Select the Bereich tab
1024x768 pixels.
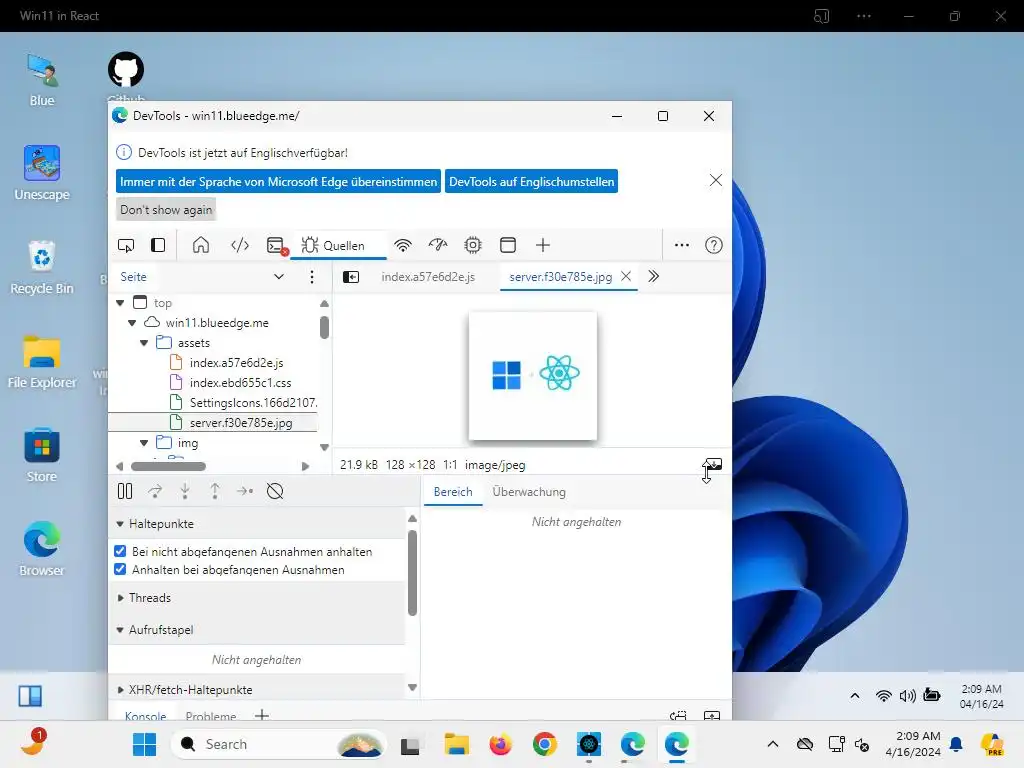tap(453, 492)
